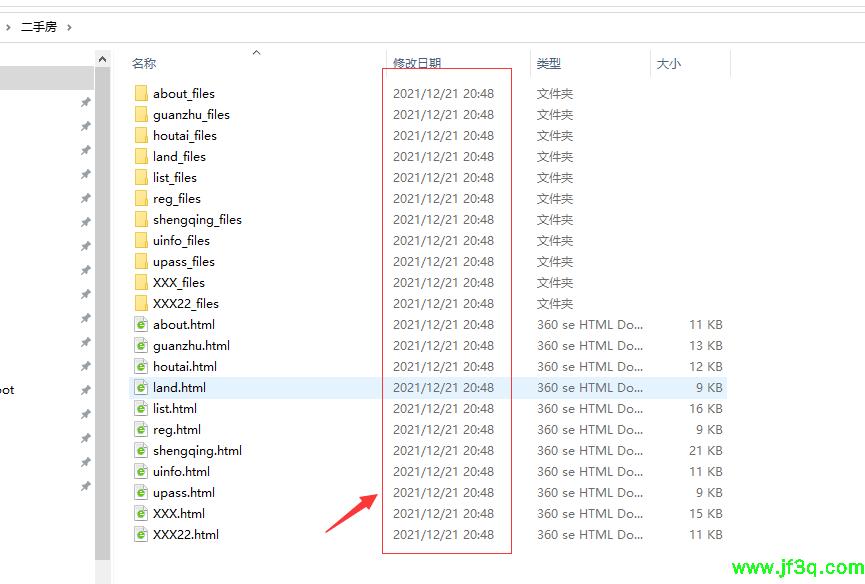Image resolution: width=865 pixels, height=584 pixels.
Task: Collapse sort arrow above the 名称 column
Action: [256, 52]
